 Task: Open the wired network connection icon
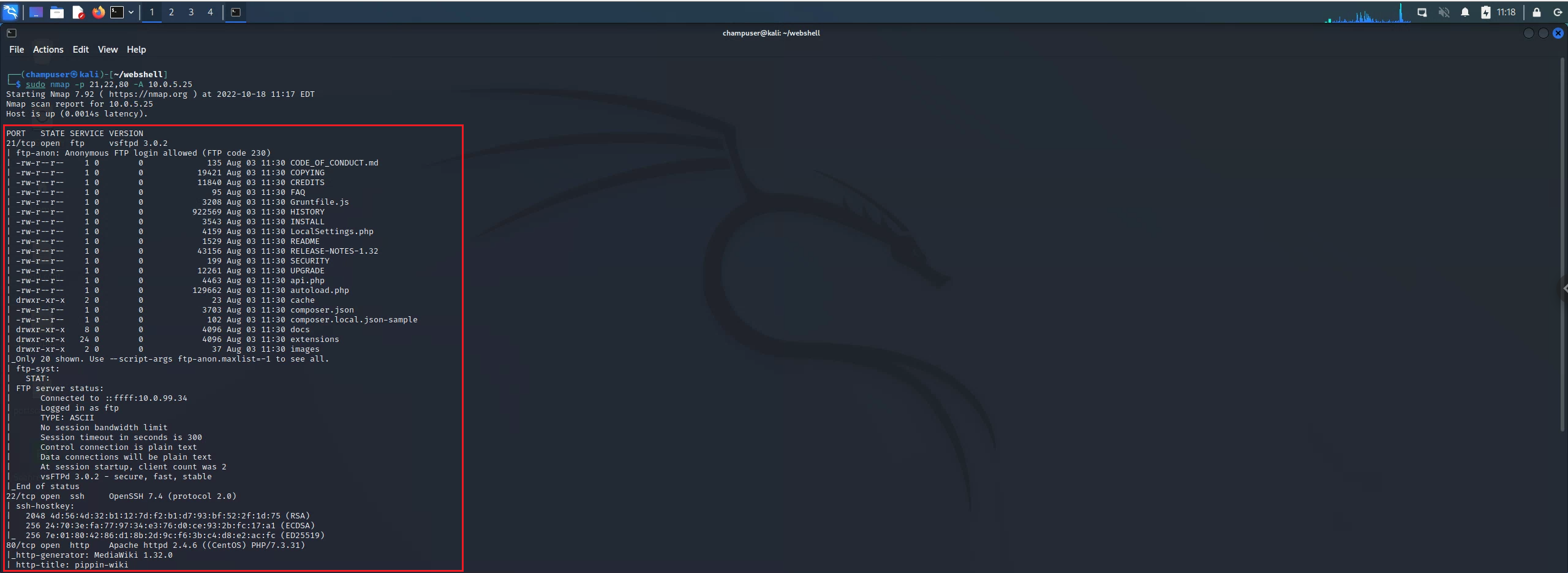1422,12
